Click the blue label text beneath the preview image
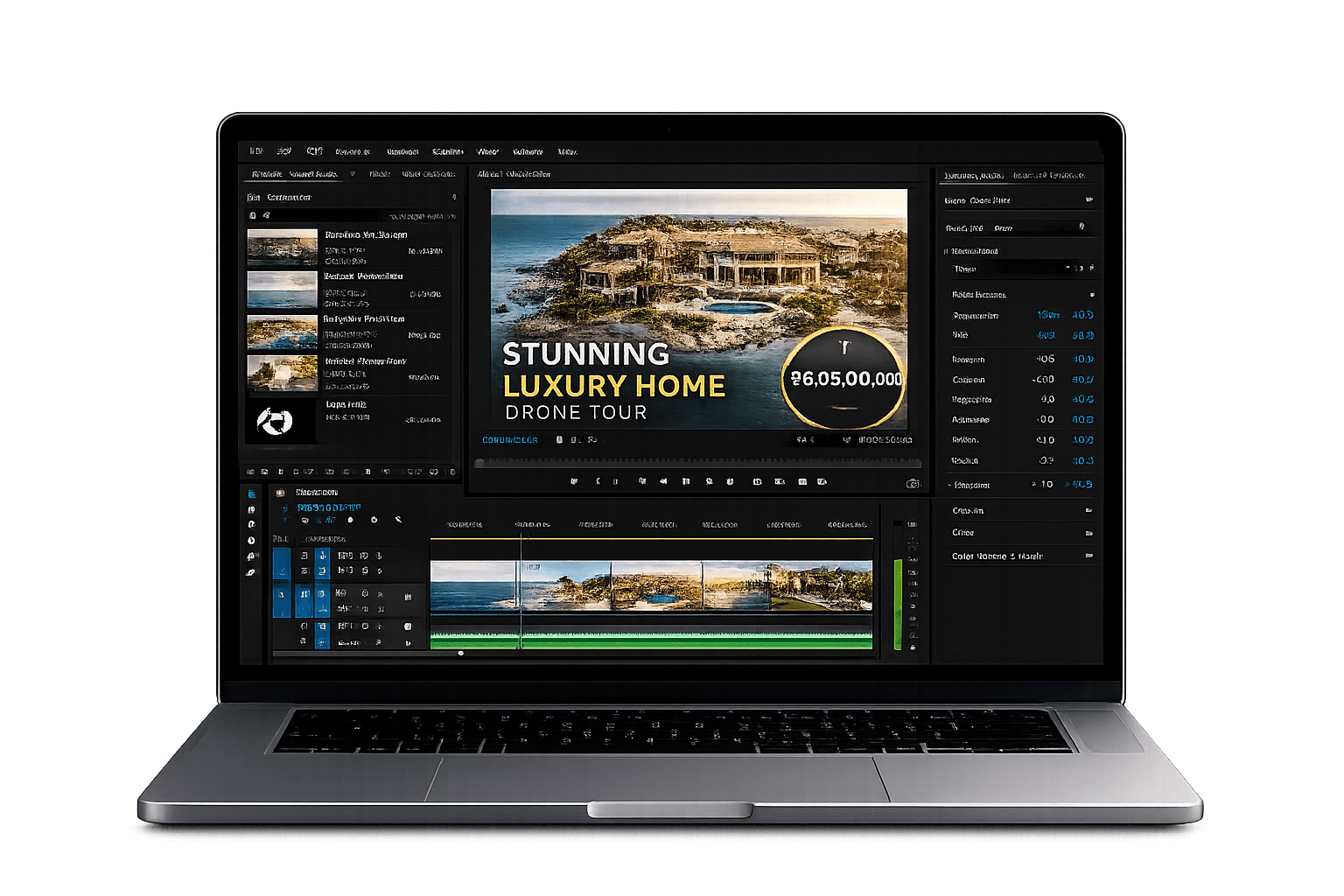This screenshot has height=896, width=1344. click(x=510, y=439)
